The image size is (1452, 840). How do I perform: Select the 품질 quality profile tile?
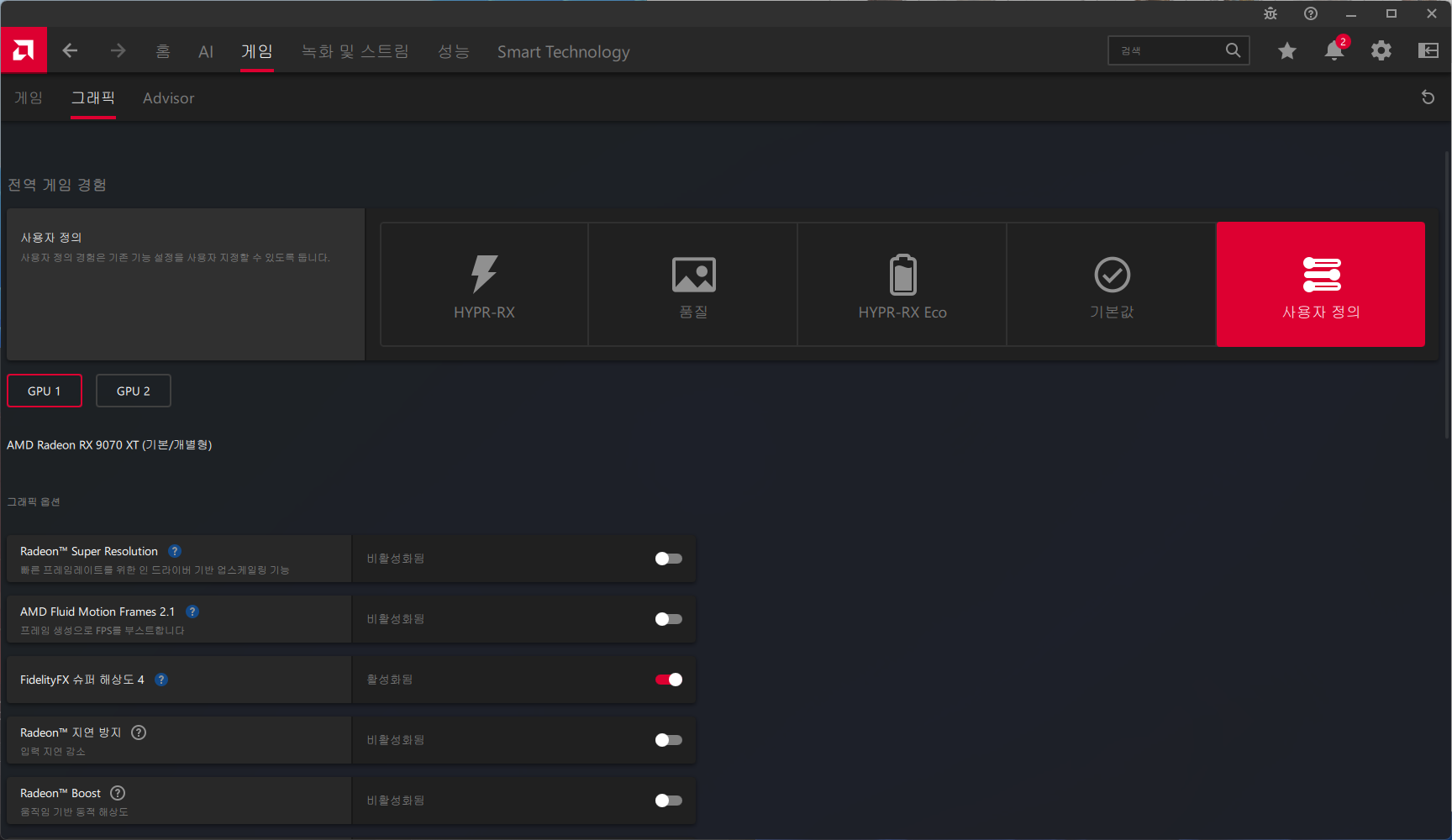click(693, 285)
